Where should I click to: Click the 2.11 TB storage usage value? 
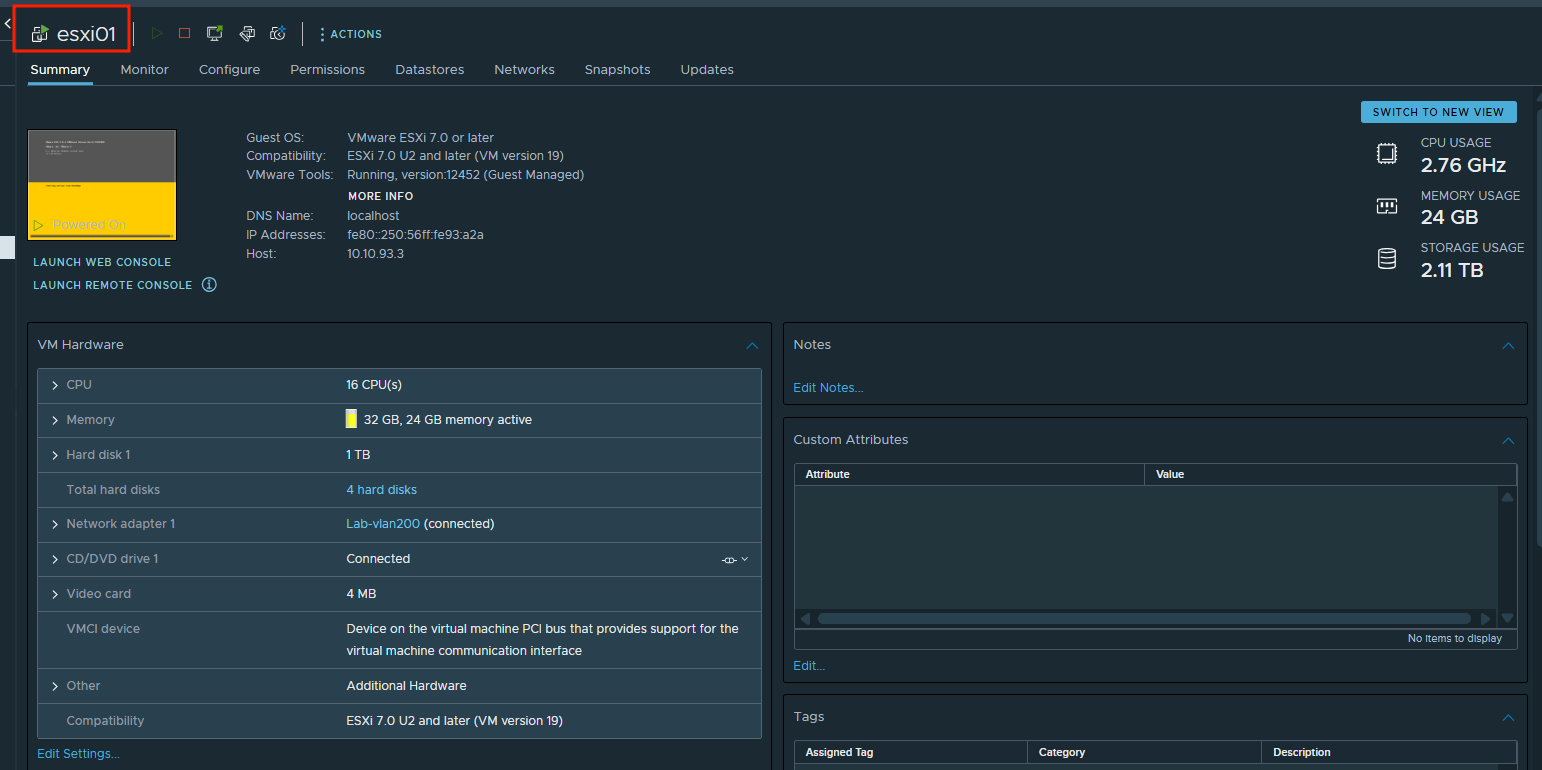pos(1452,270)
